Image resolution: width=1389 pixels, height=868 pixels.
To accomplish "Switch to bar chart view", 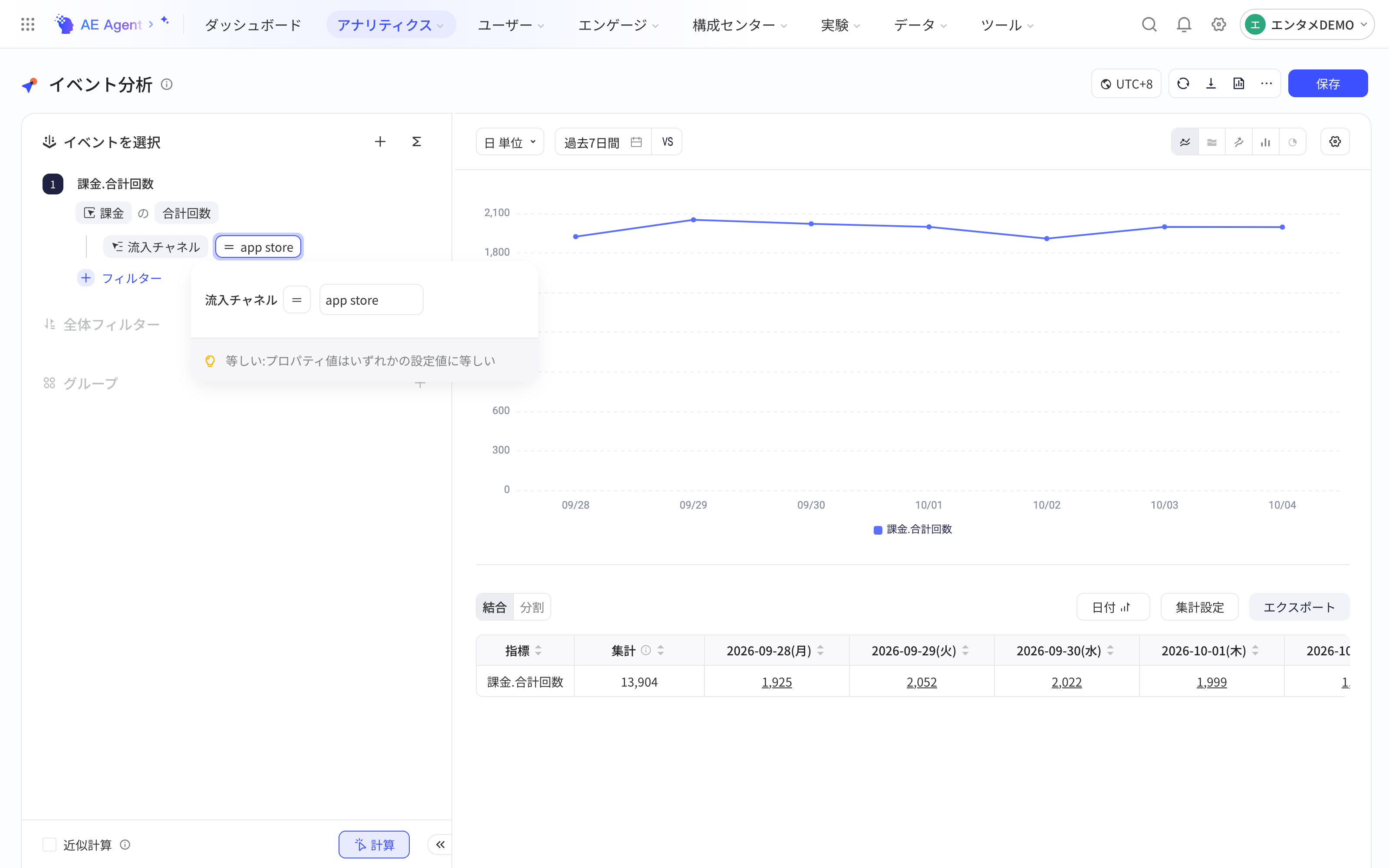I will tap(1266, 142).
